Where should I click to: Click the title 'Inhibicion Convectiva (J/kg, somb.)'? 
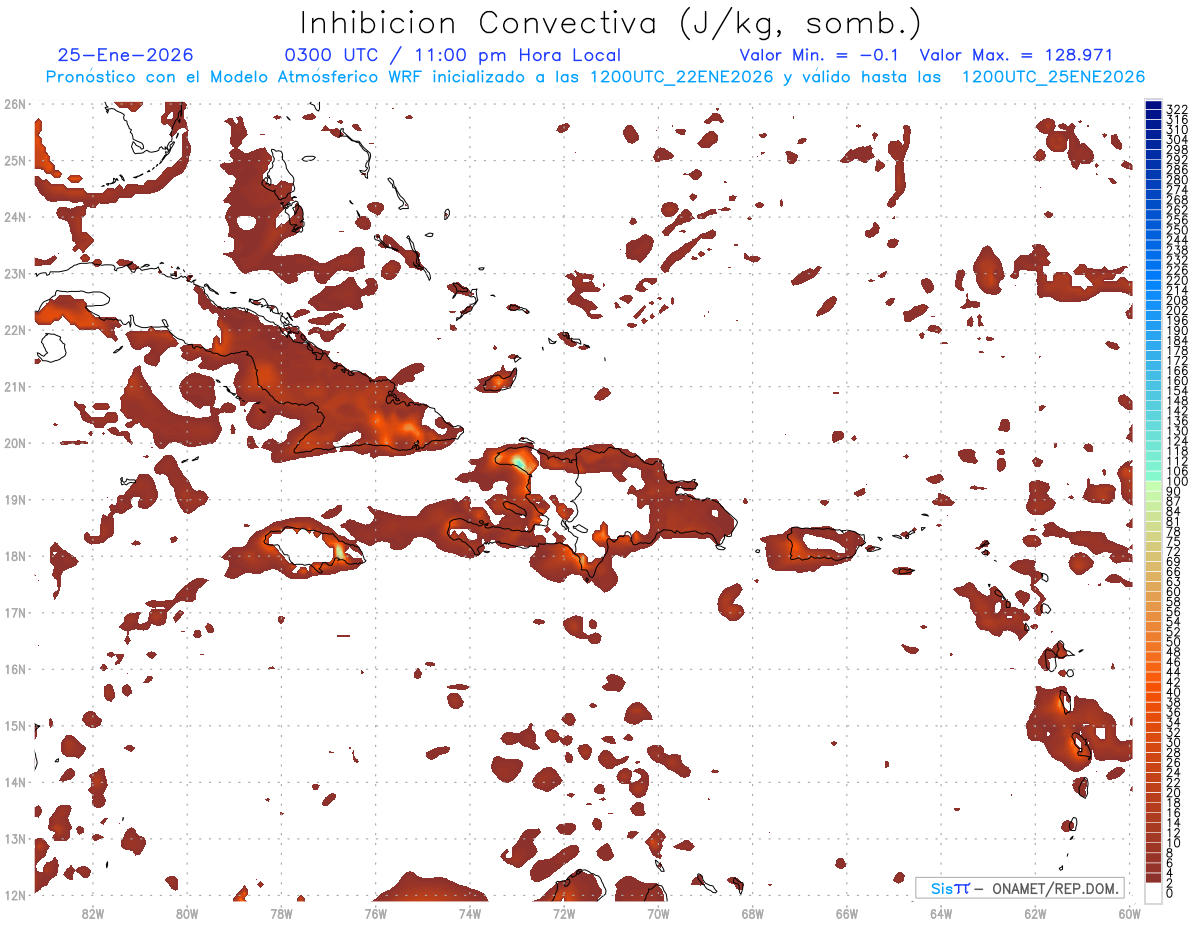click(611, 23)
